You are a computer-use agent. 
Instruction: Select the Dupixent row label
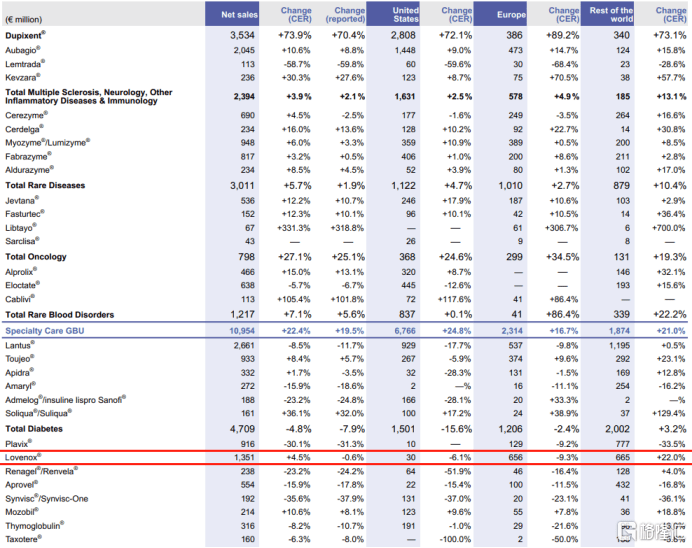pyautogui.click(x=28, y=35)
